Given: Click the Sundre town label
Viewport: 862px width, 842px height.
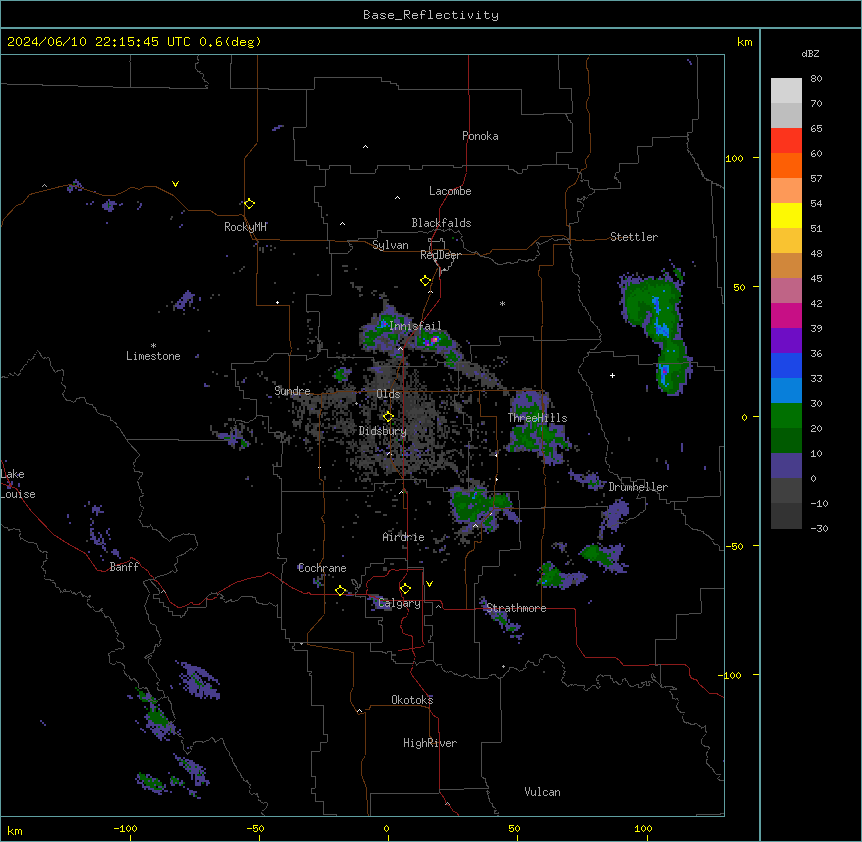Looking at the screenshot, I should [x=292, y=391].
